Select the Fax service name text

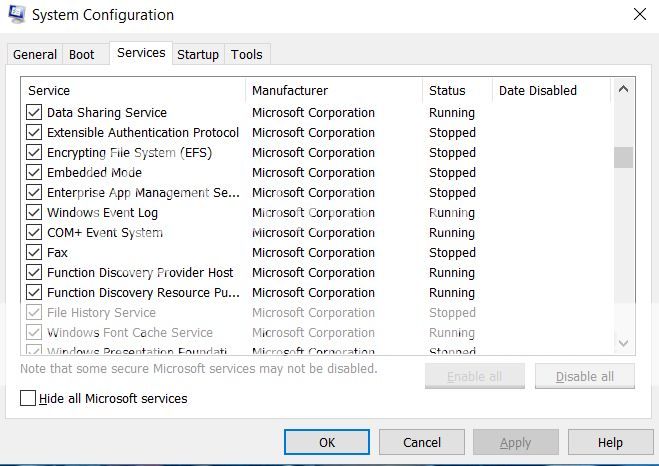point(57,253)
